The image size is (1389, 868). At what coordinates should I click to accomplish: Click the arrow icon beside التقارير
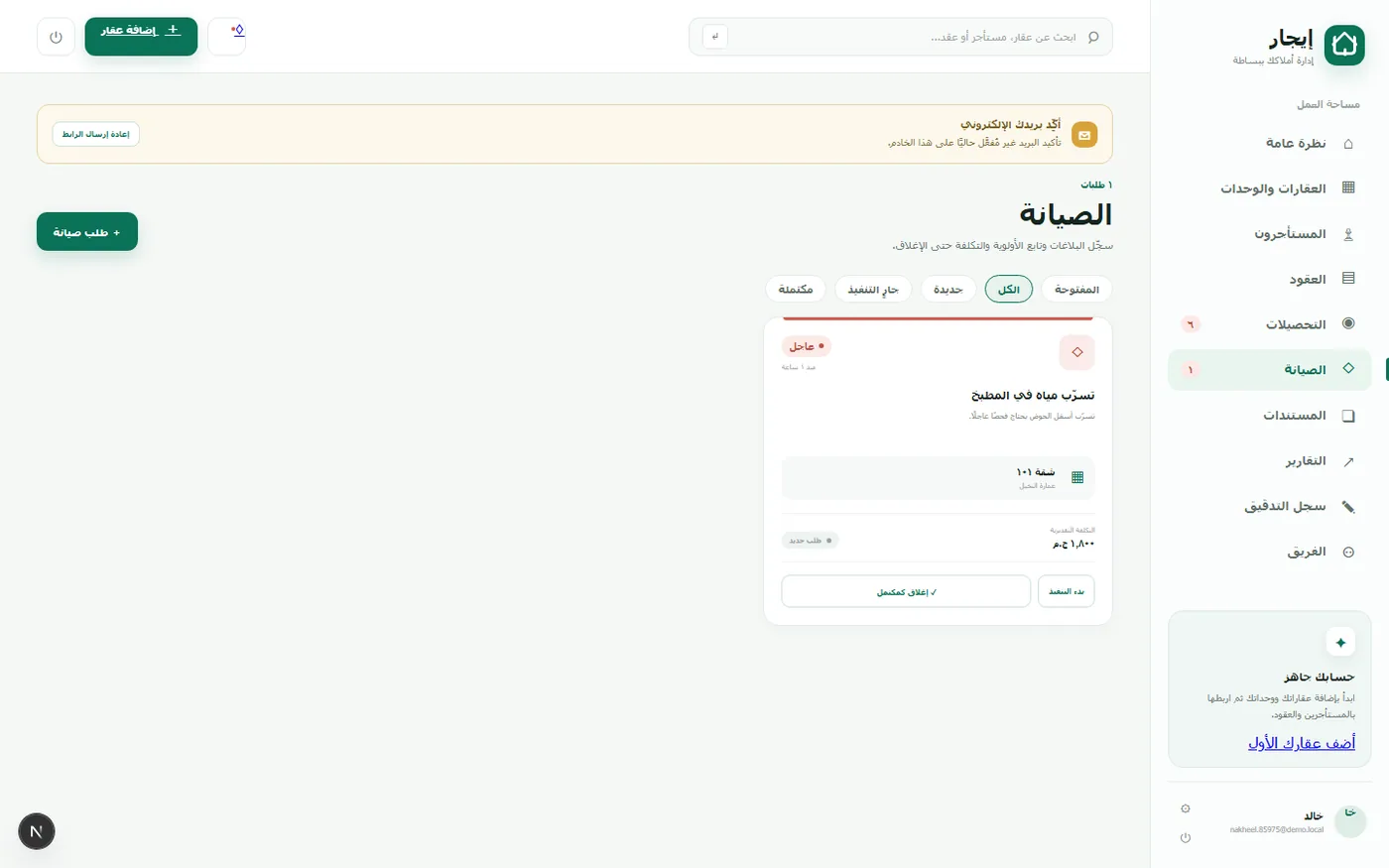1348,461
